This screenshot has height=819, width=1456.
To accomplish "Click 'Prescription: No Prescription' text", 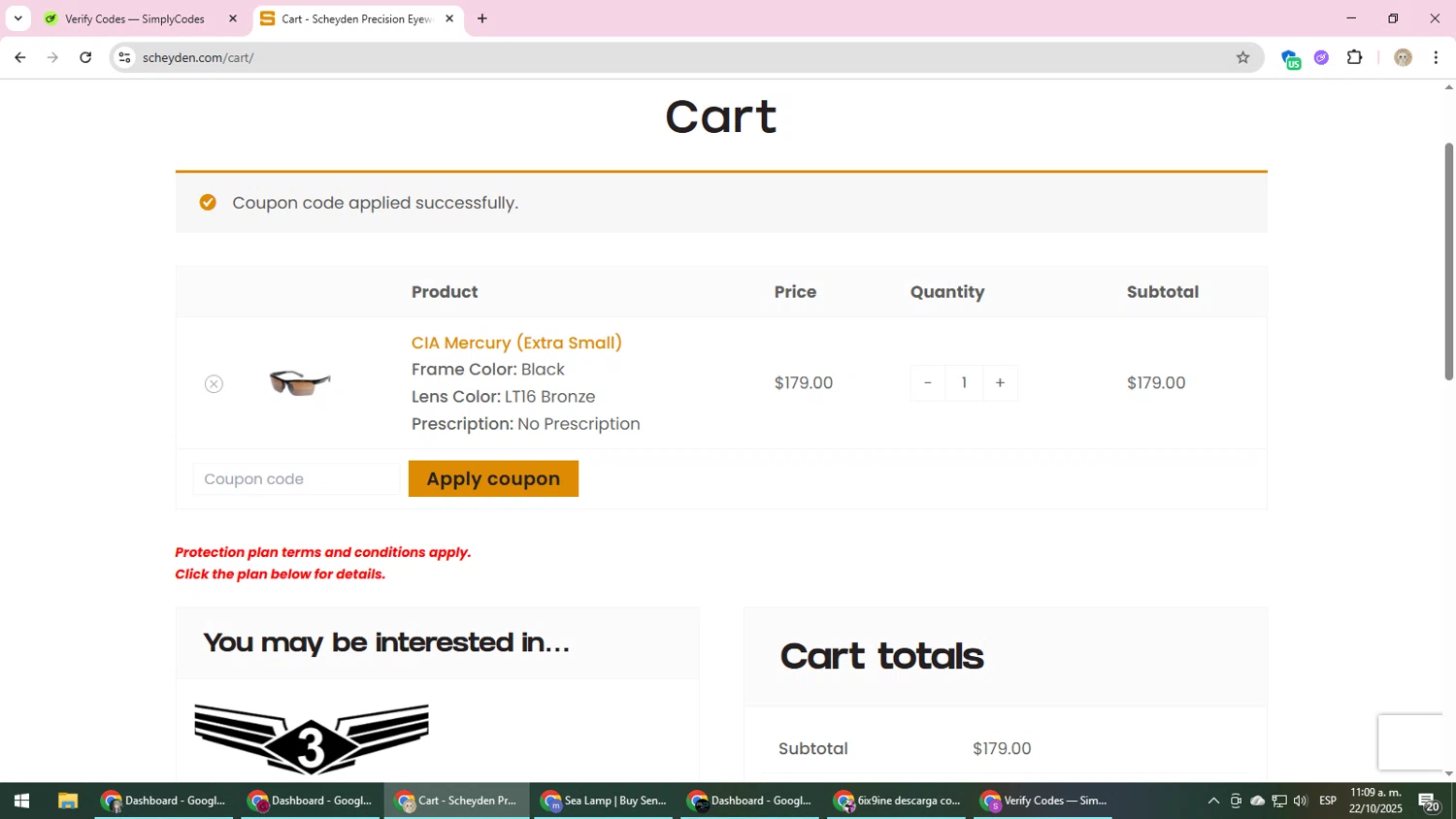I will coord(525,424).
